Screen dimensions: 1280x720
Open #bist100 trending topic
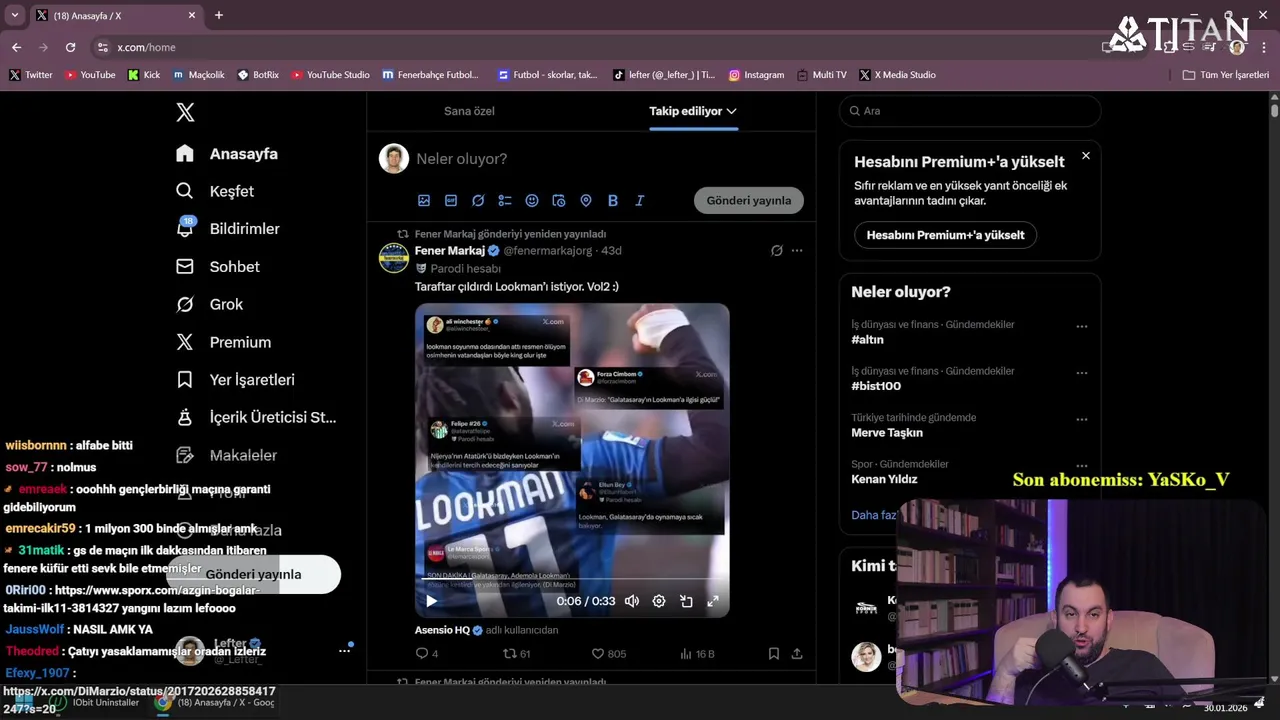click(876, 386)
